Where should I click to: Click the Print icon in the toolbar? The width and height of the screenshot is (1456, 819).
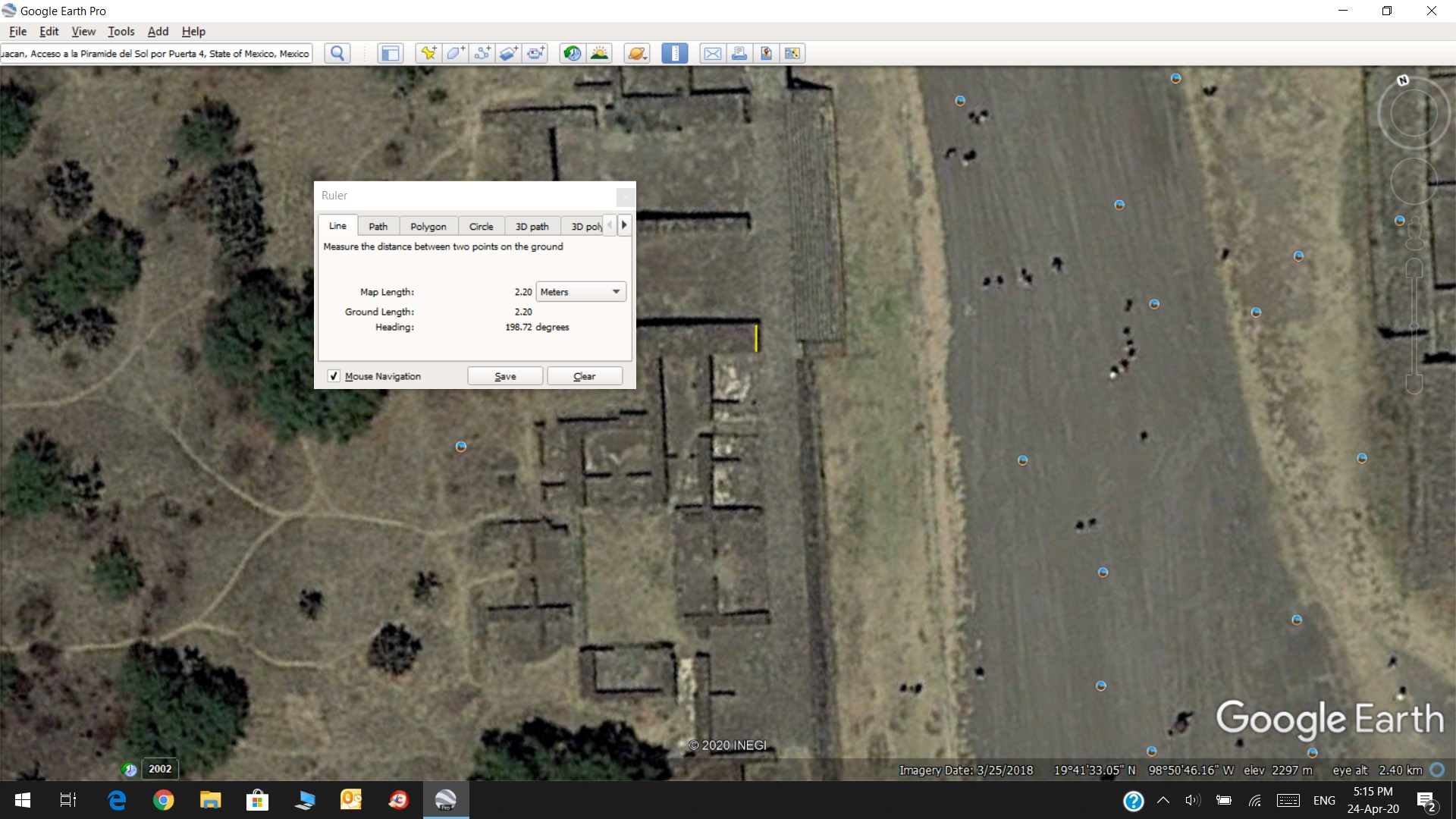[x=739, y=53]
